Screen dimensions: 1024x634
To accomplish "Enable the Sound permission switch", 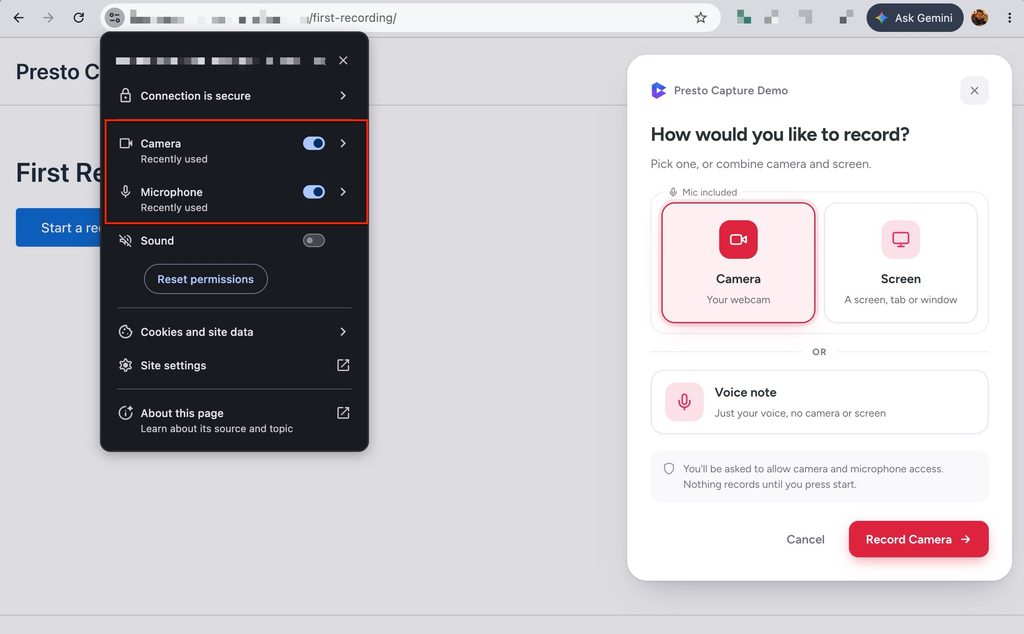I will coord(314,240).
